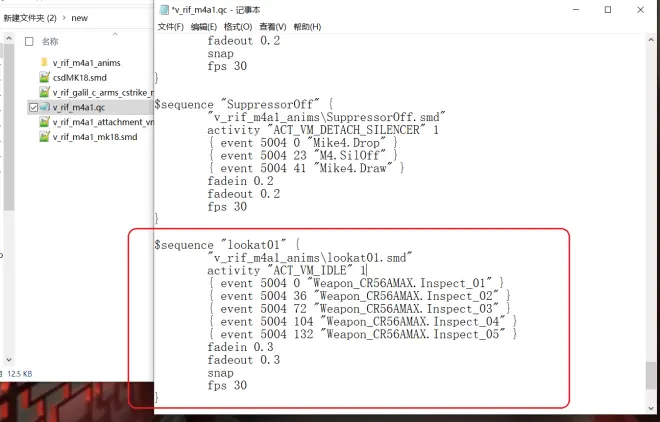Click the Inspect_05 event line
The width and height of the screenshot is (660, 422).
[x=363, y=334]
